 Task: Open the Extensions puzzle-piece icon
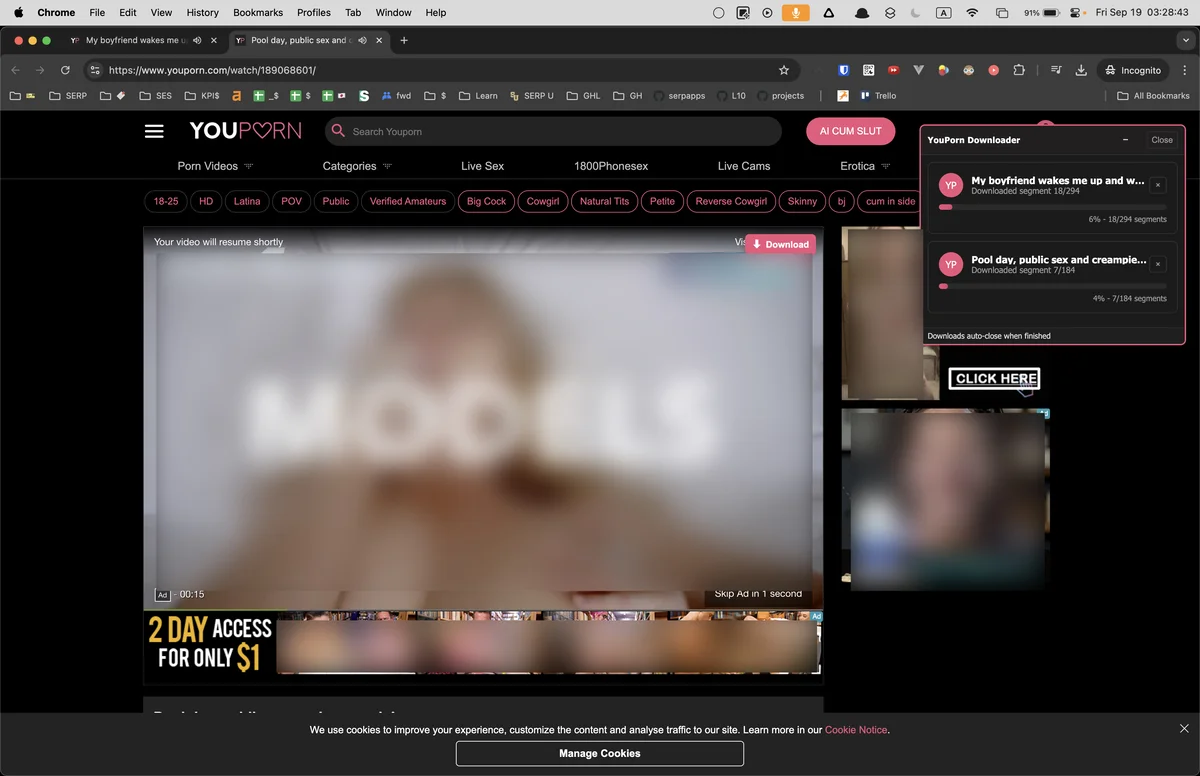click(x=1019, y=70)
